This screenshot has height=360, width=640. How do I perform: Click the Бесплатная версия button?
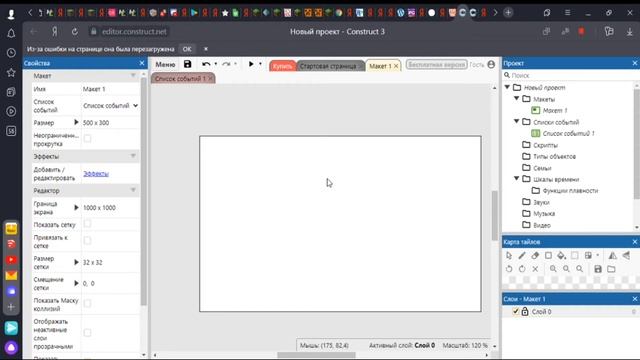point(436,65)
